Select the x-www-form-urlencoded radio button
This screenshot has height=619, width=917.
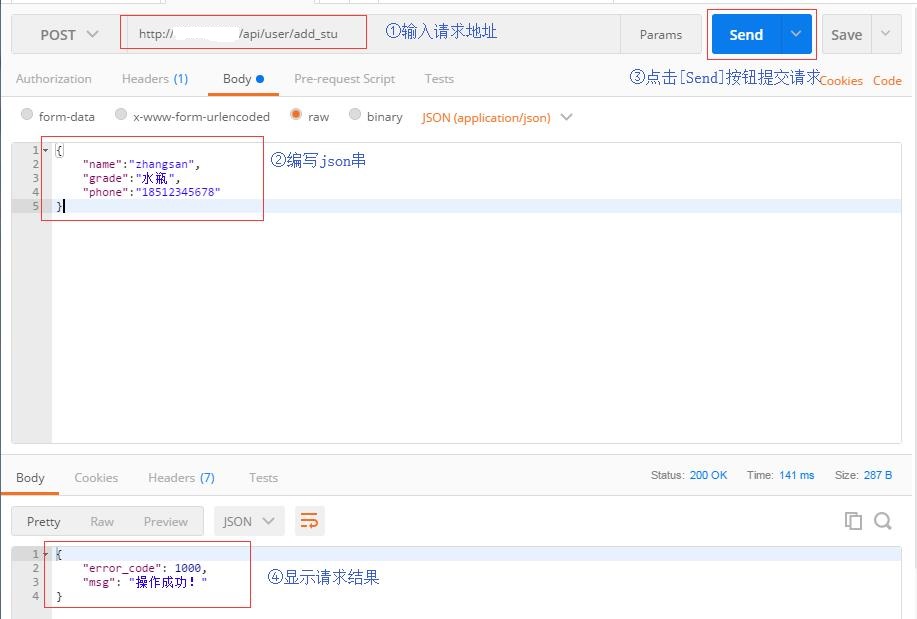pos(121,114)
